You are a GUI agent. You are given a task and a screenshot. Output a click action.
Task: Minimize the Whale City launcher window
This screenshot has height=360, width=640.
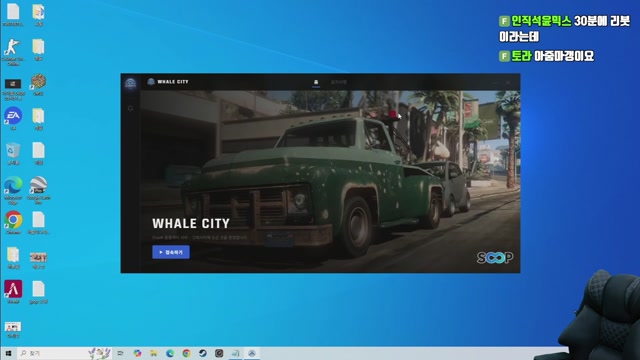pyautogui.click(x=496, y=82)
